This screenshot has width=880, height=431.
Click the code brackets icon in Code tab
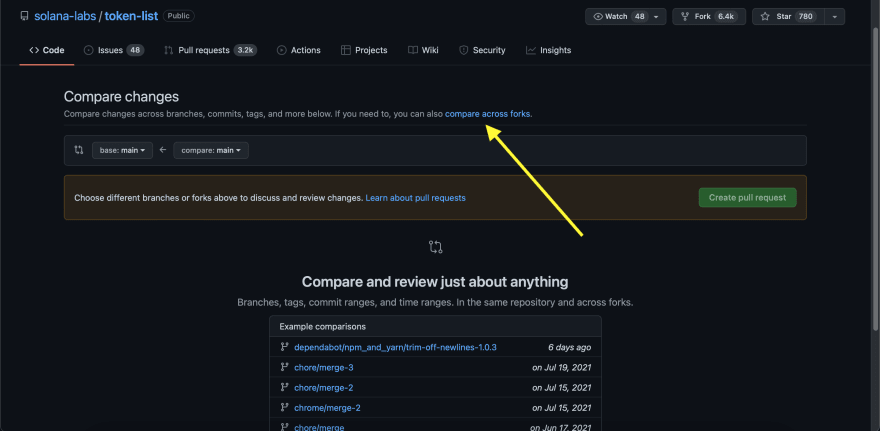point(34,51)
